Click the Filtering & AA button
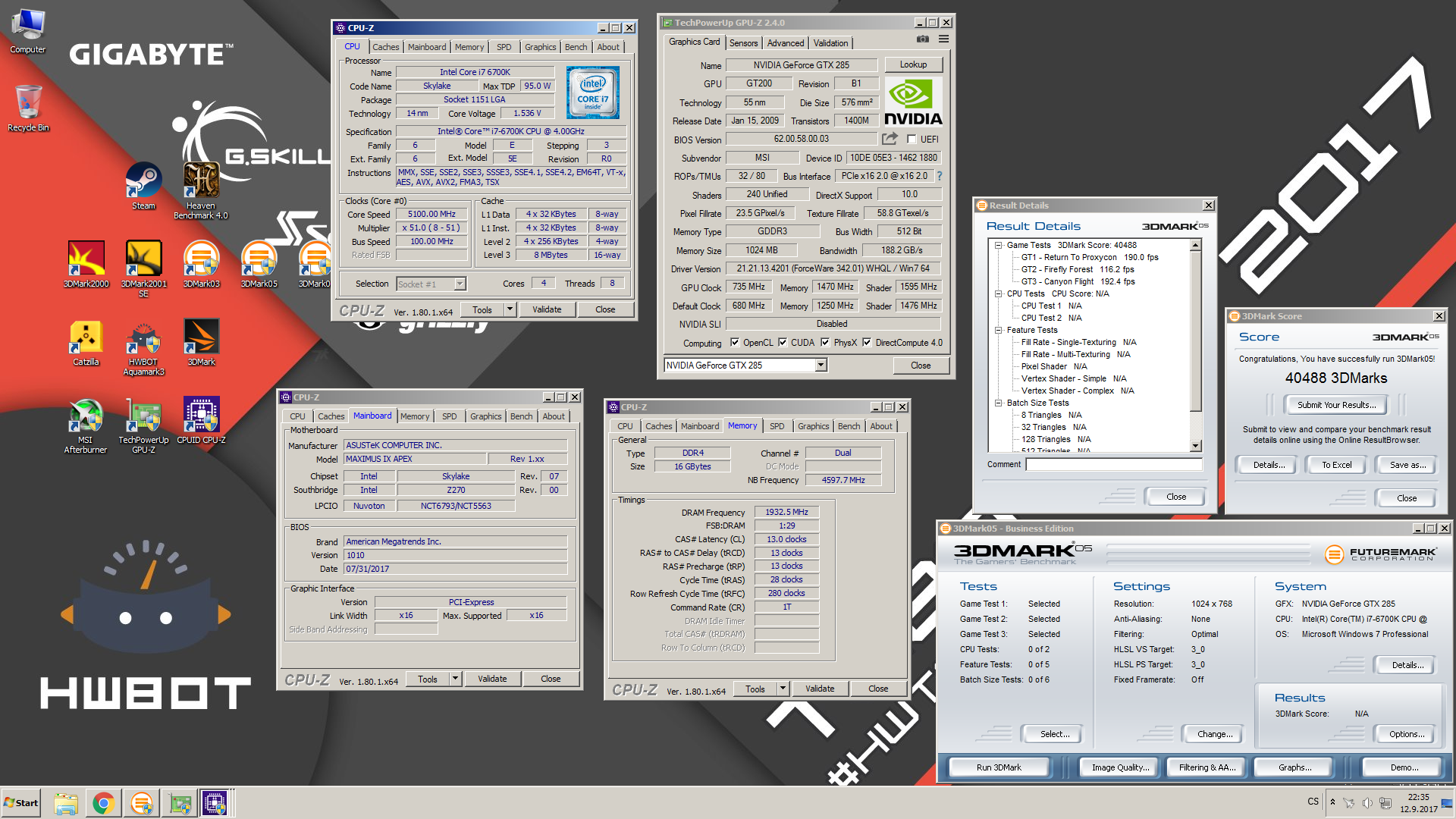 pyautogui.click(x=1207, y=767)
